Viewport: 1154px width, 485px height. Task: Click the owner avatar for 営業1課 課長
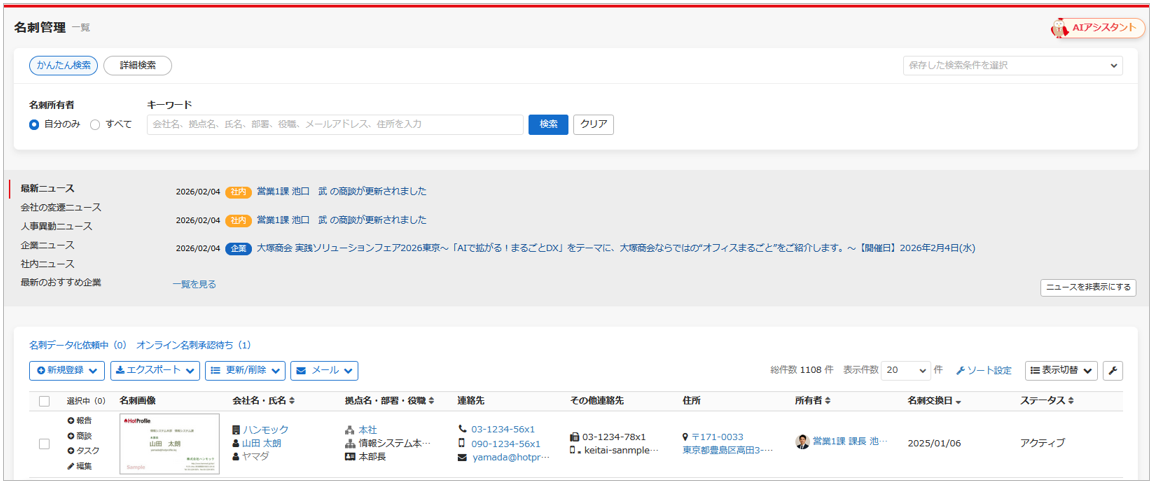(802, 442)
